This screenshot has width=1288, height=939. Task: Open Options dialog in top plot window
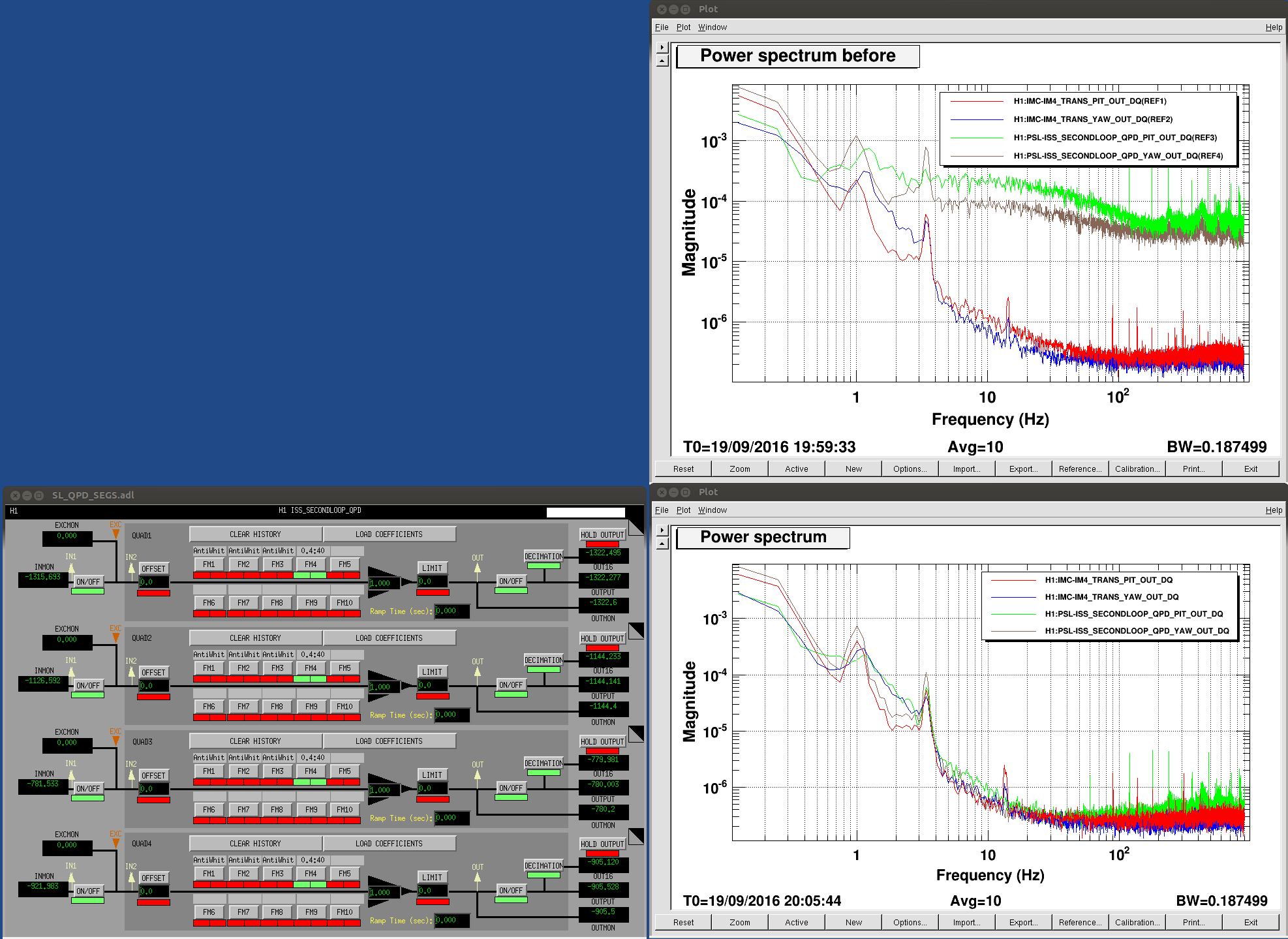point(910,469)
